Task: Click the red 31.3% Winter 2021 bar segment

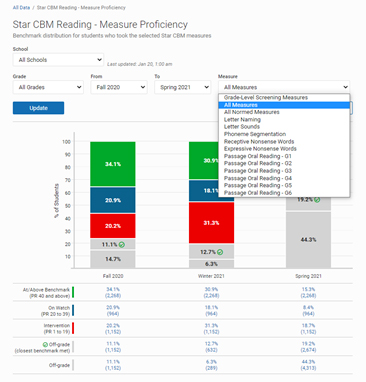Action: (x=211, y=223)
